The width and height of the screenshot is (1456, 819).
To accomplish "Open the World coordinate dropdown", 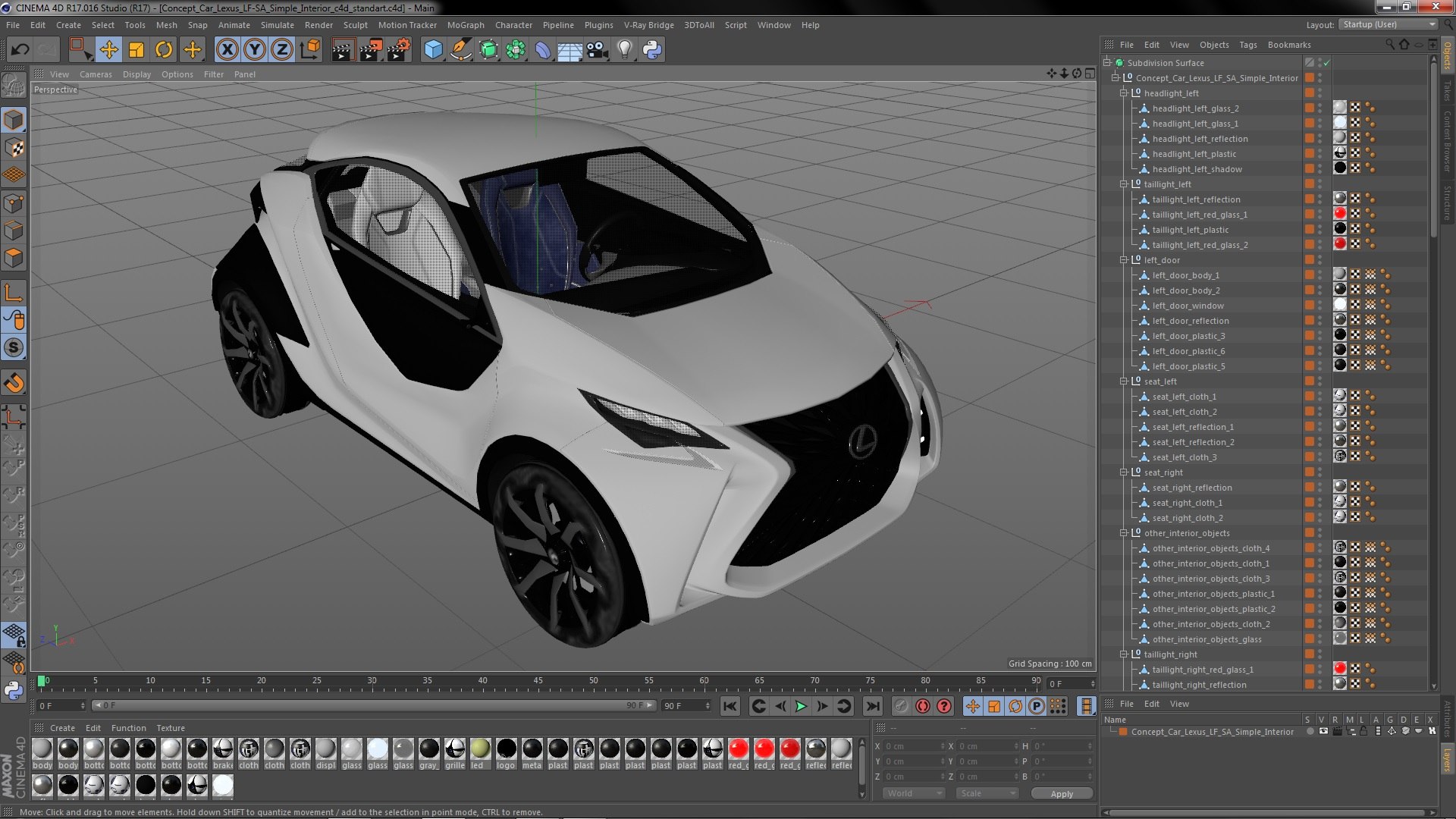I will point(914,793).
